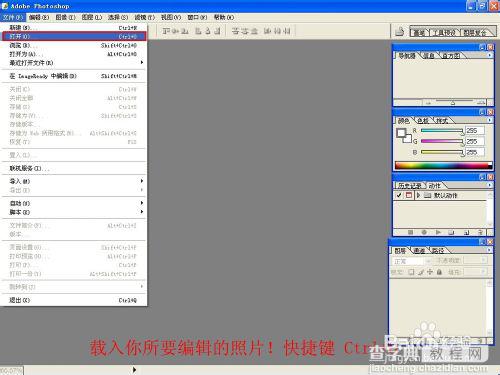
Task: Create new action with the panel icon
Action: point(466,232)
